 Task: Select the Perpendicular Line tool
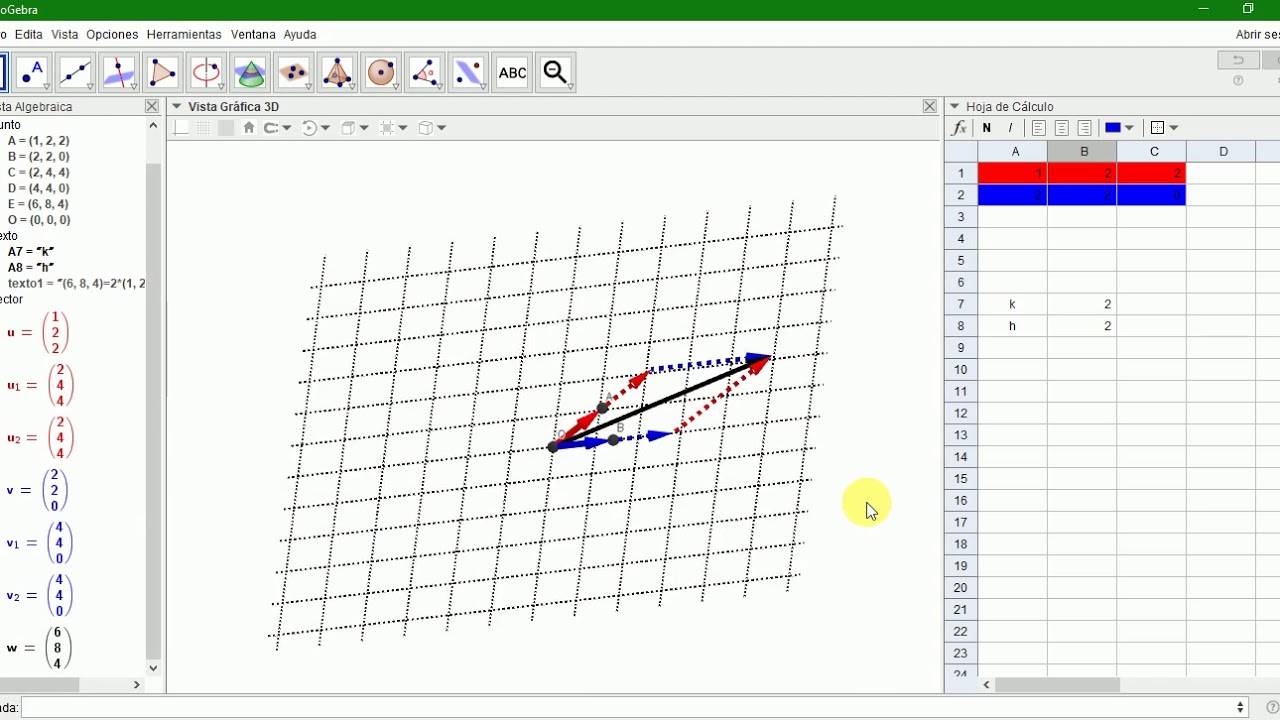coord(119,73)
